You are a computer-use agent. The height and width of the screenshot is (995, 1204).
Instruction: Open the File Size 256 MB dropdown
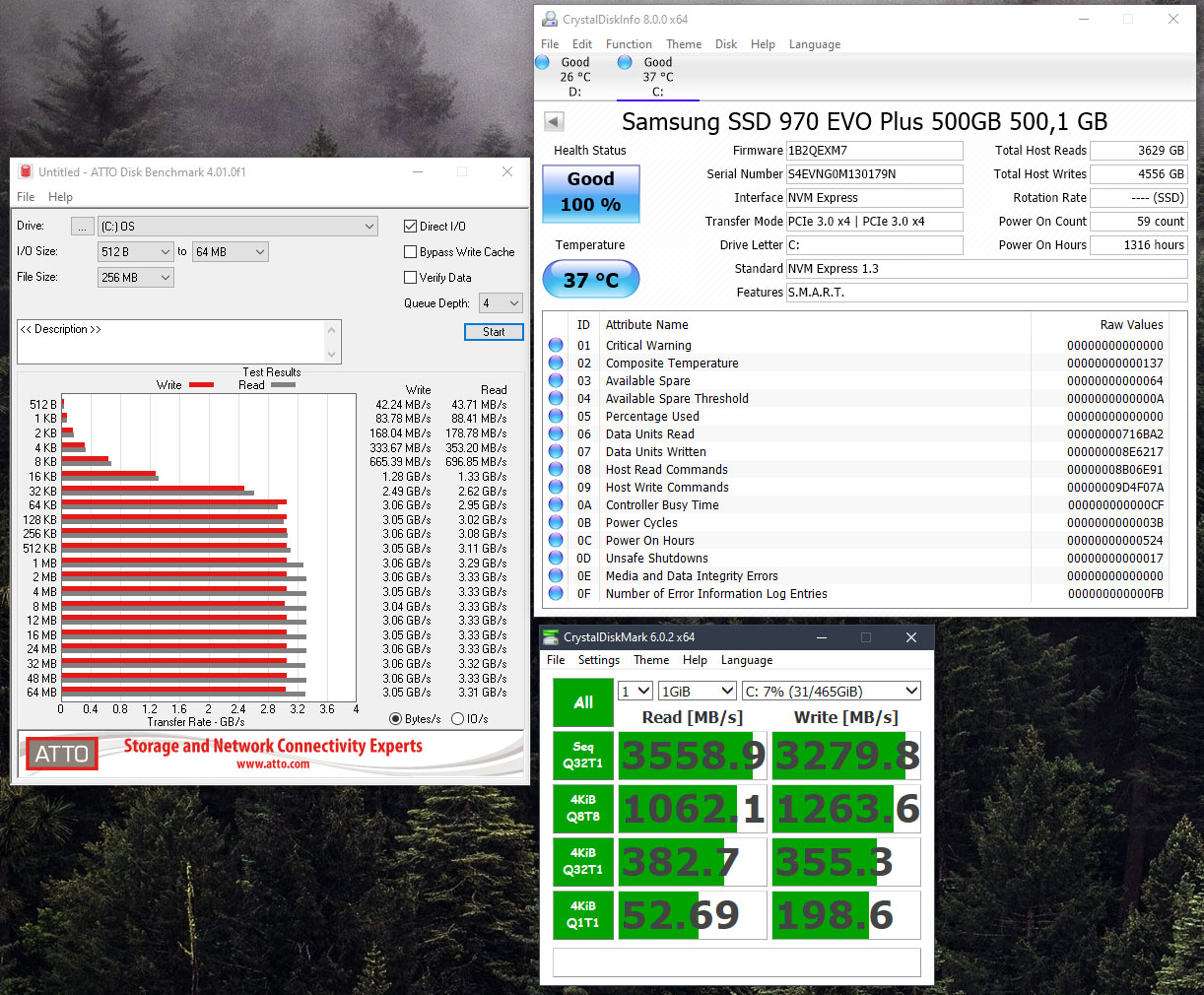pos(136,278)
